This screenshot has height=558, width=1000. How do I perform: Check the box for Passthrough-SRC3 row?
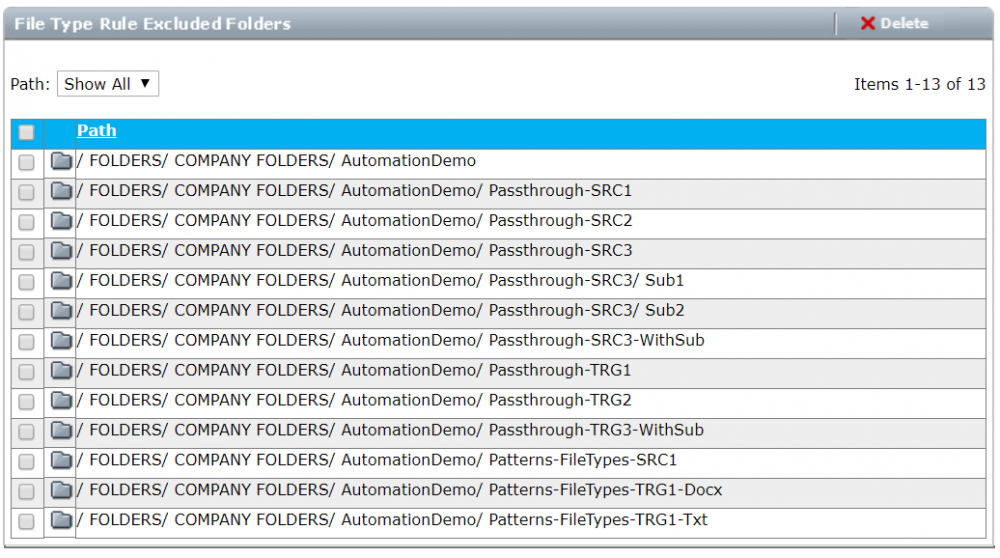tap(26, 252)
